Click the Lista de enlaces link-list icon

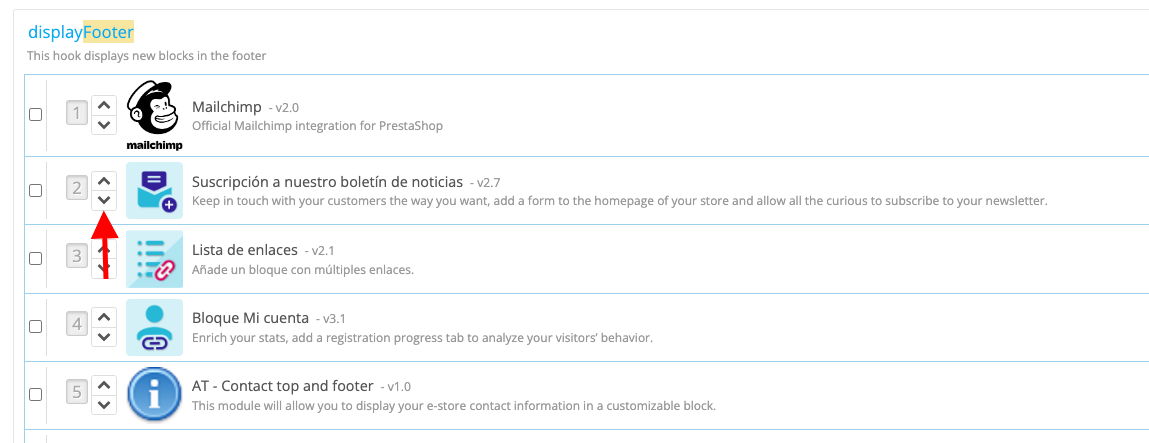(x=155, y=259)
